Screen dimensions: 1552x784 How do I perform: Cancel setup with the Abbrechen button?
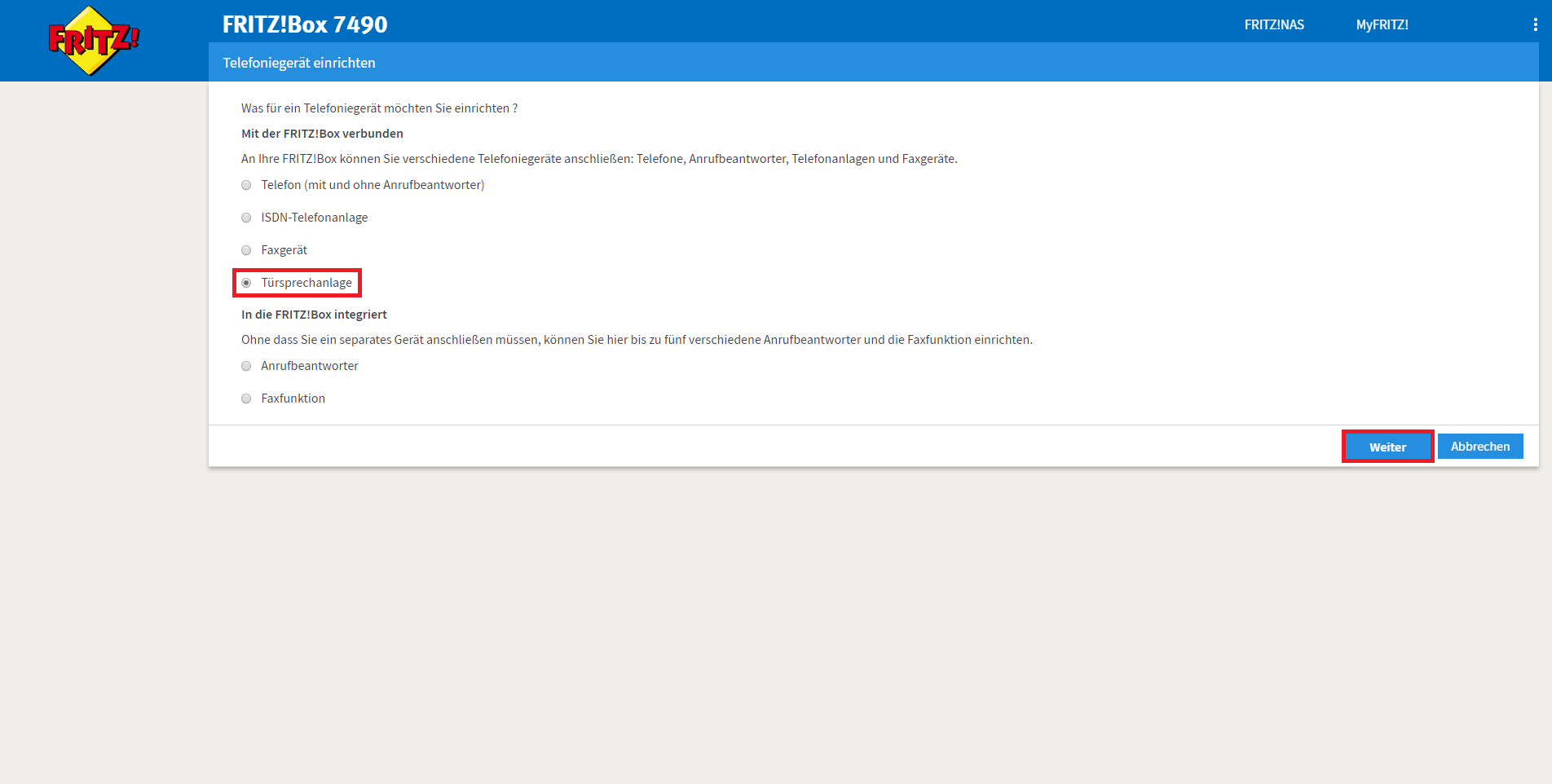pos(1479,447)
